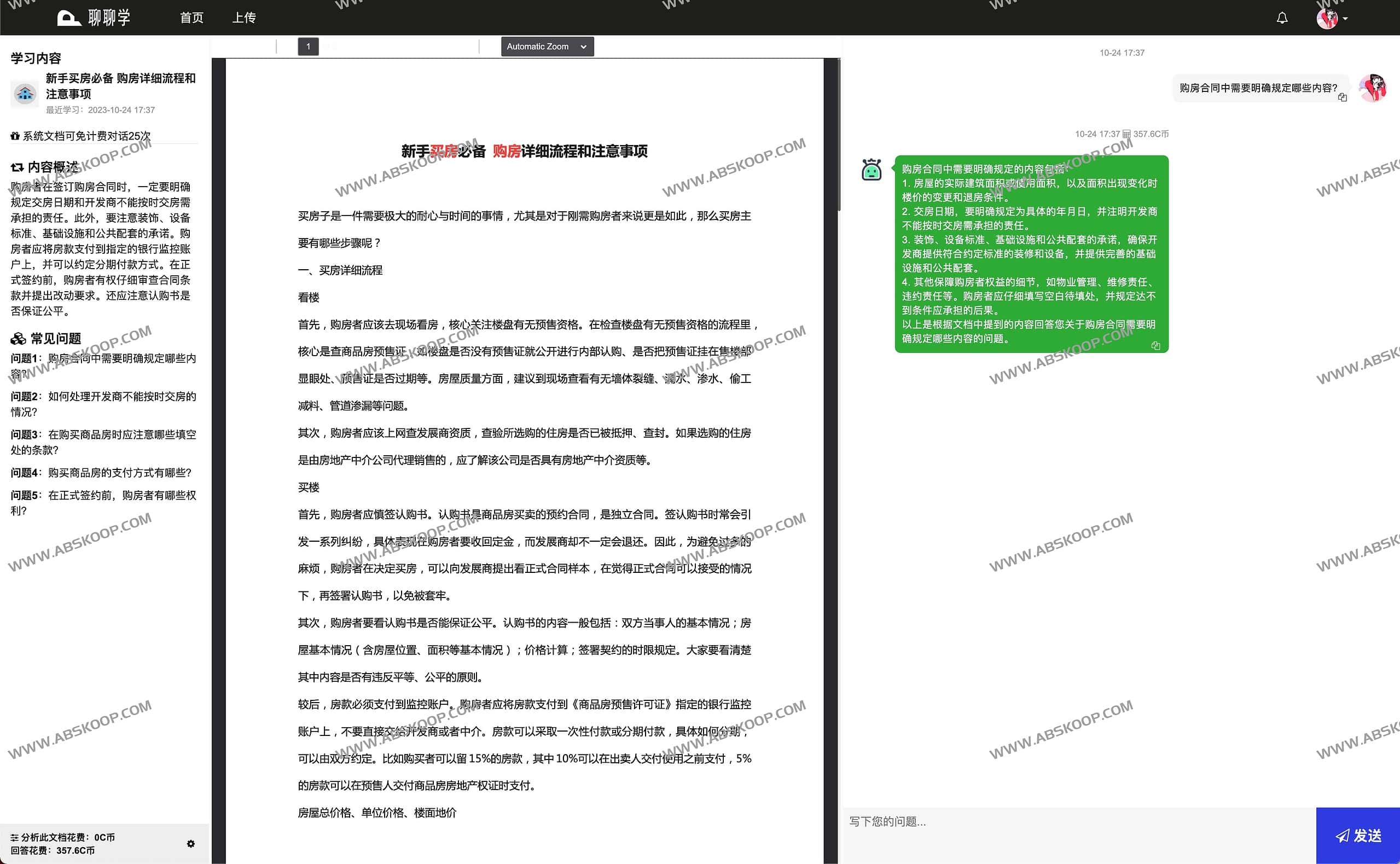Open the 上传 upload page

coord(244,18)
